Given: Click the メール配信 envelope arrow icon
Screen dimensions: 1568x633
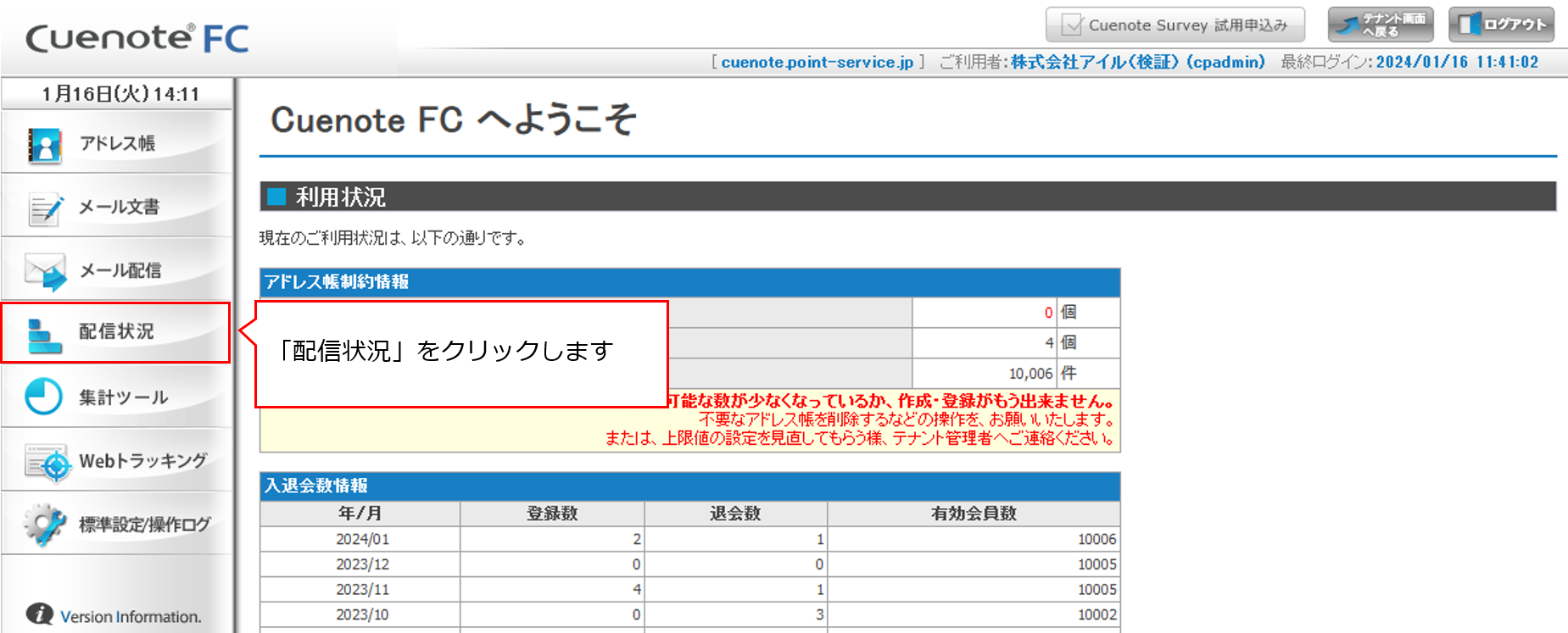Looking at the screenshot, I should point(46,272).
